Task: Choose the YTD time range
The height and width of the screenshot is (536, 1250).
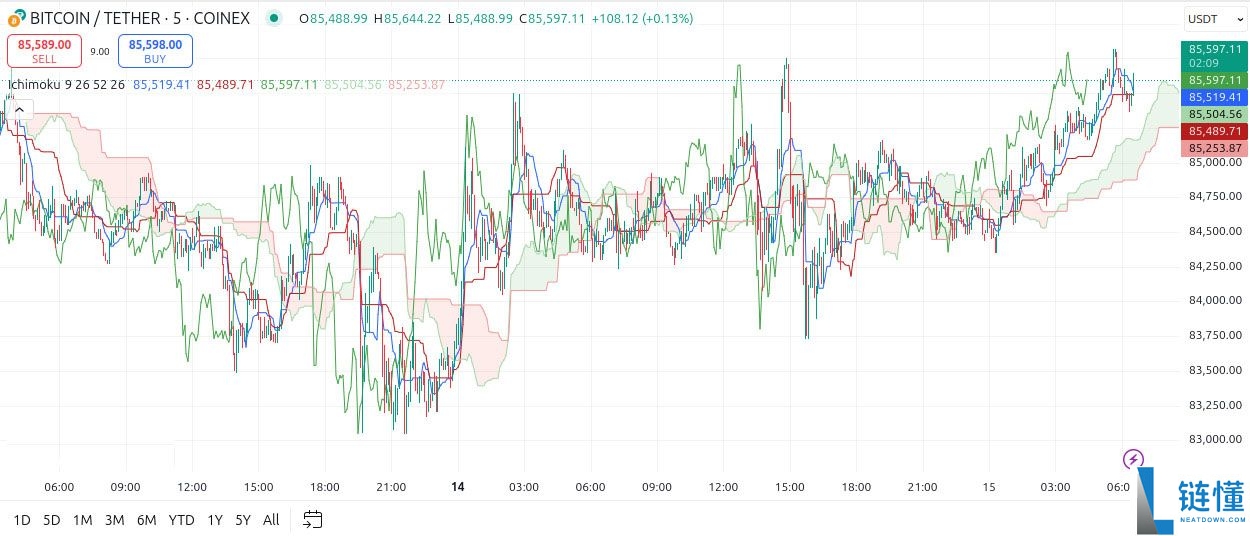Action: point(181,520)
